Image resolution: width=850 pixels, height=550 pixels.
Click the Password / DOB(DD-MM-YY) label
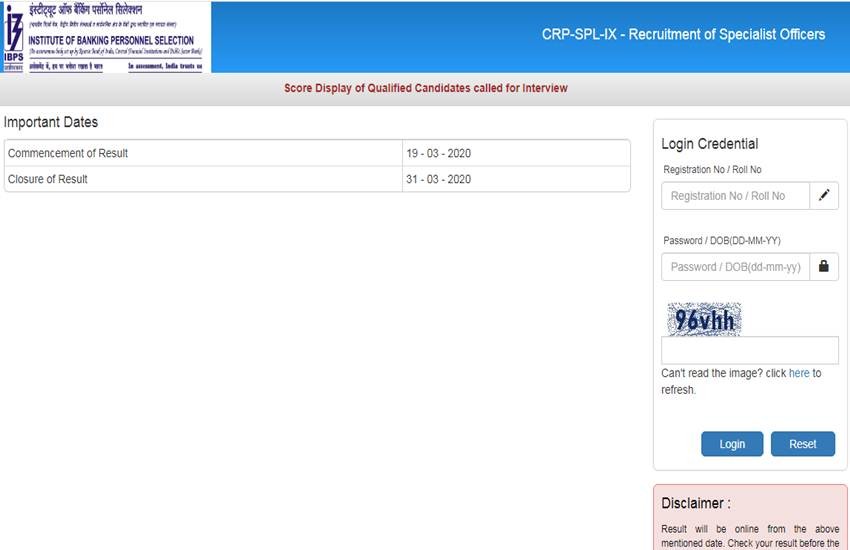pos(721,241)
